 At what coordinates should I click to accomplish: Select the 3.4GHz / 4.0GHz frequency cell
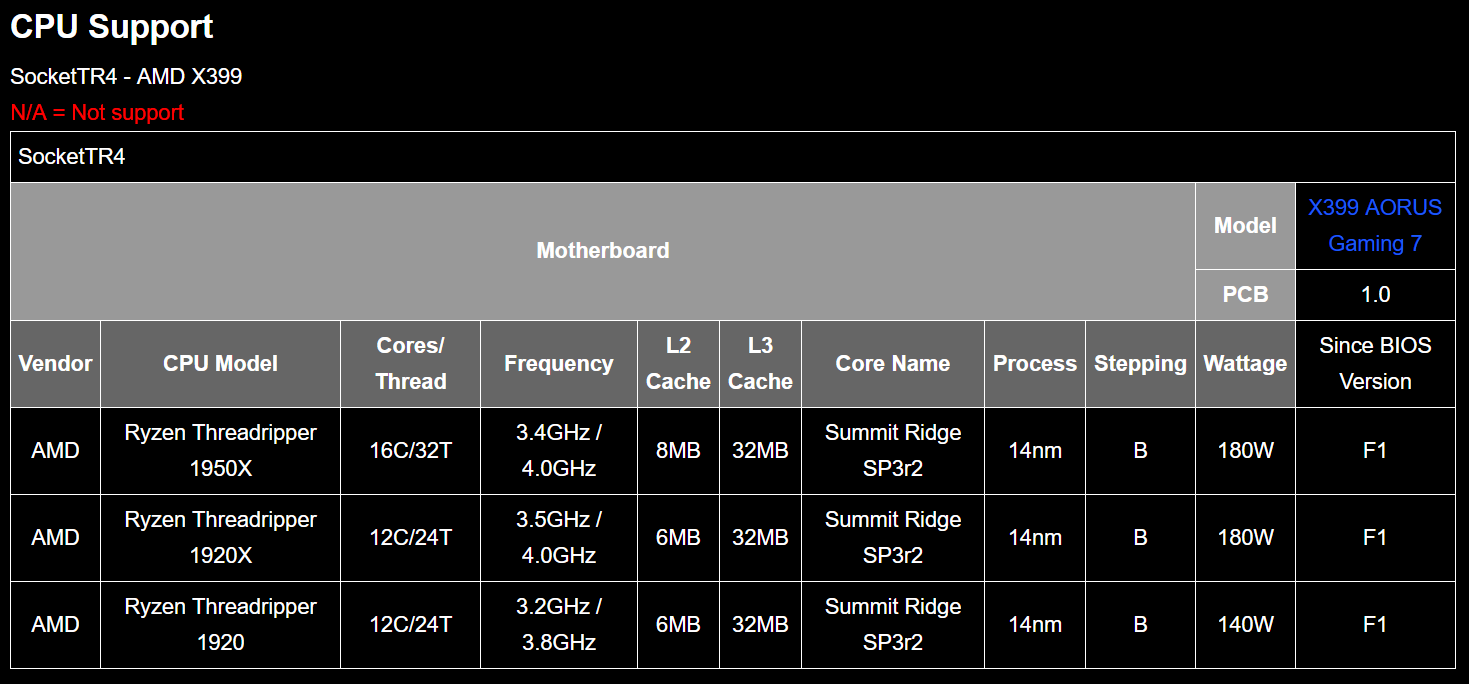click(x=558, y=451)
